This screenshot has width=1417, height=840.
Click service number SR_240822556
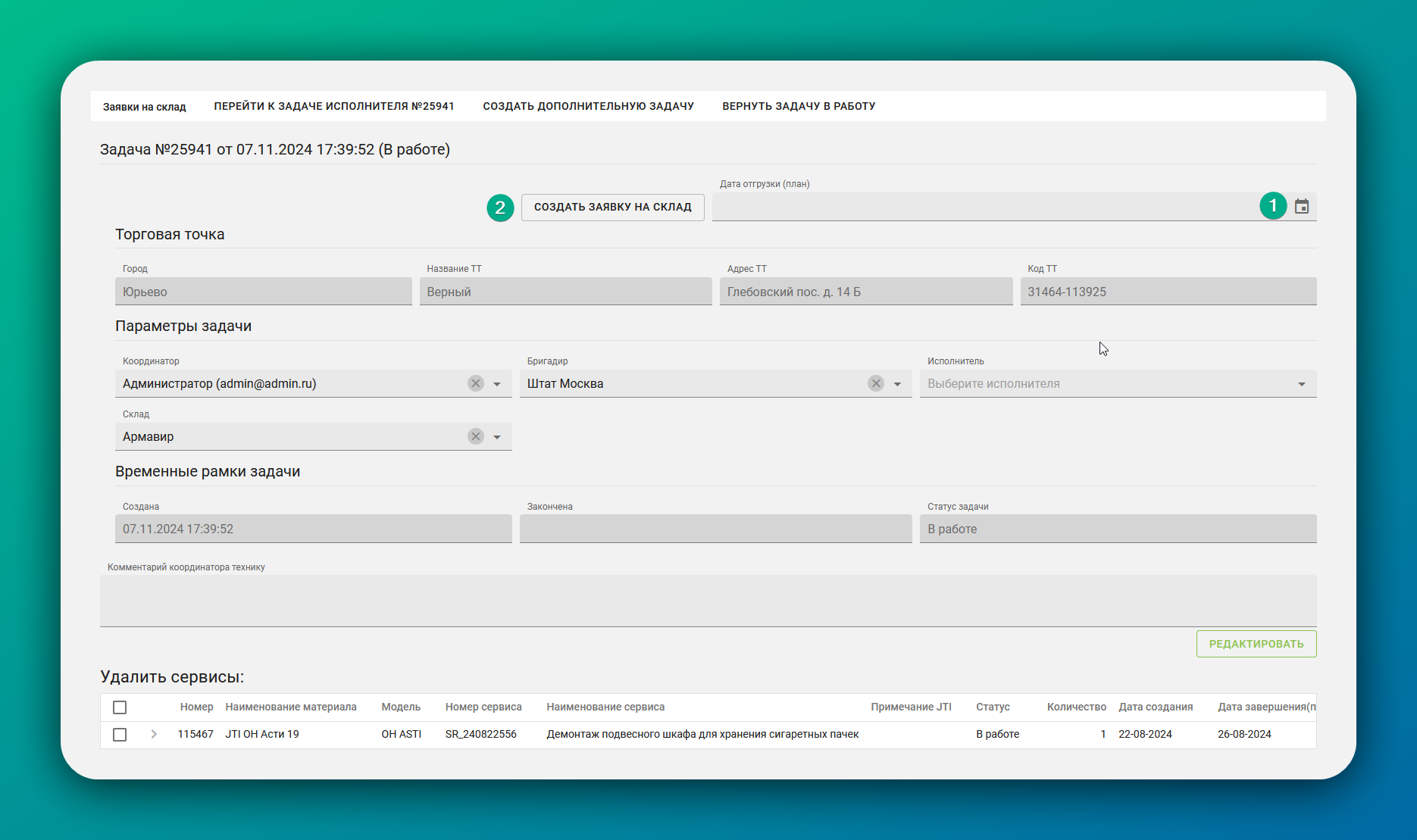click(x=481, y=734)
